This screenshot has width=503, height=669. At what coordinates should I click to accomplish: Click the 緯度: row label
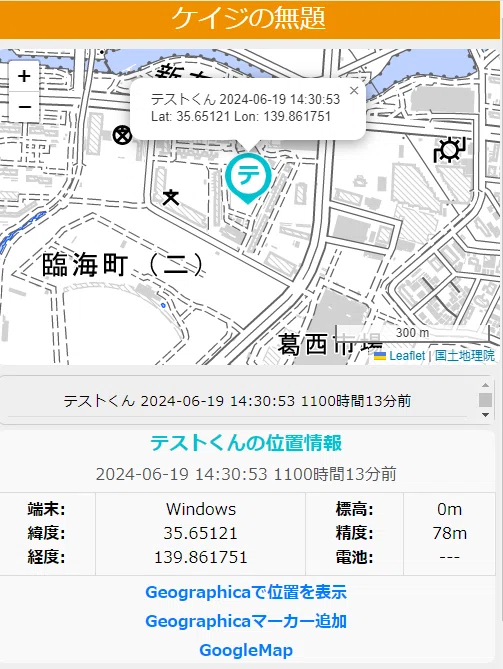[47, 533]
